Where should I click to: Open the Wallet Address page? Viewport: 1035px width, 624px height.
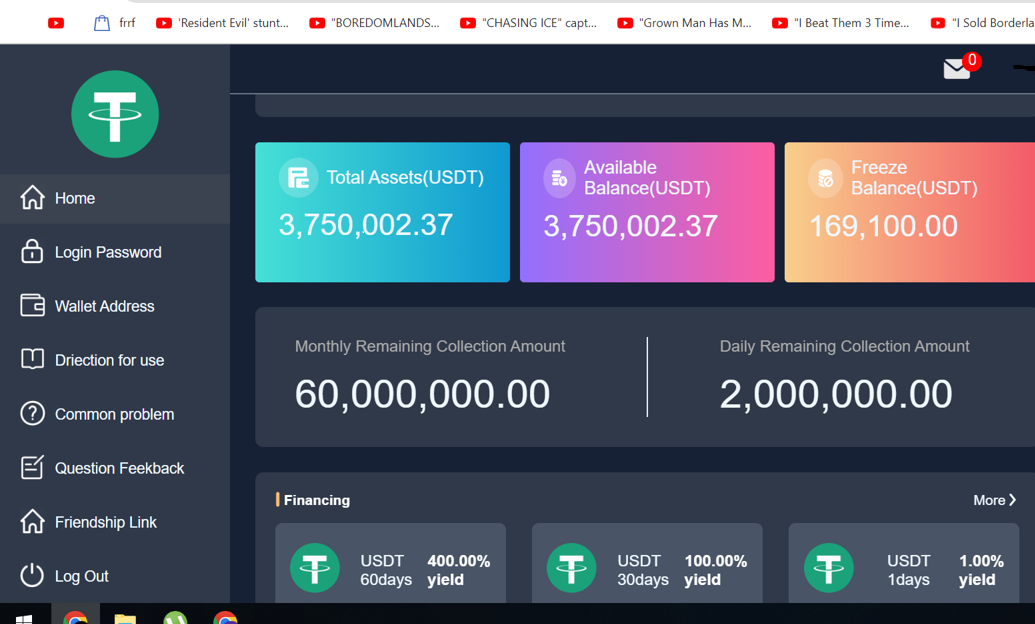coord(104,306)
